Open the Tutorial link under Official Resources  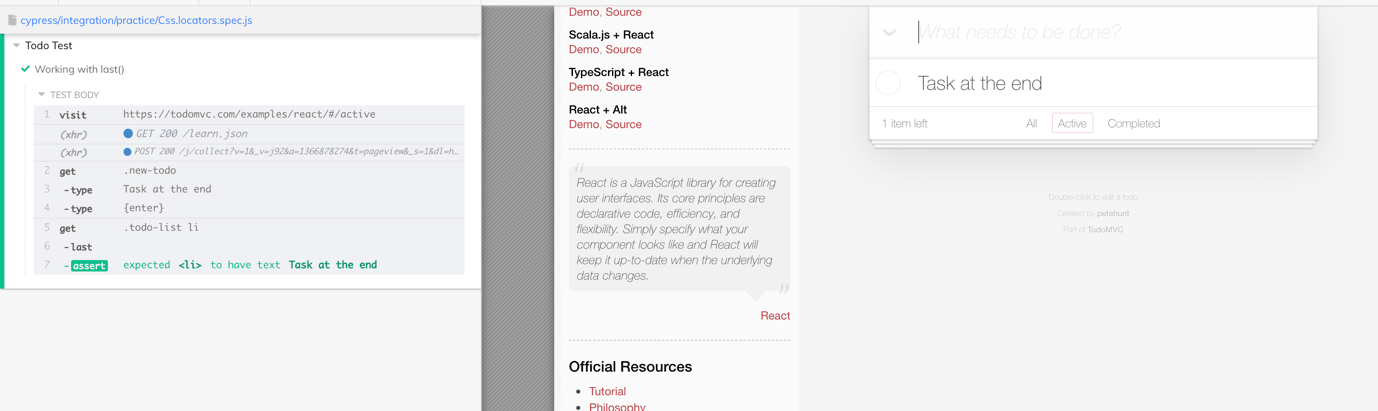click(x=607, y=392)
